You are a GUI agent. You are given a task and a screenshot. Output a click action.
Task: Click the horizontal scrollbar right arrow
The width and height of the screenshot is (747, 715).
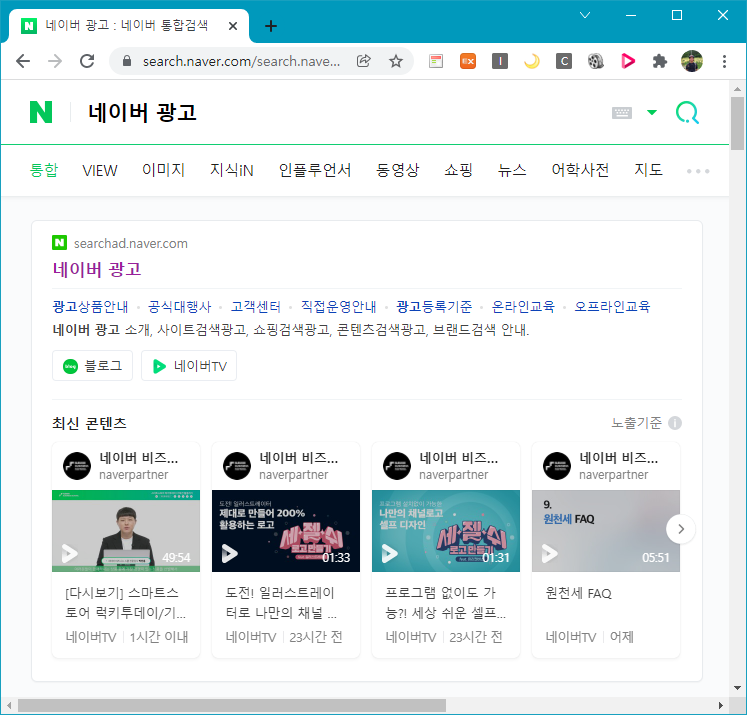[x=721, y=705]
